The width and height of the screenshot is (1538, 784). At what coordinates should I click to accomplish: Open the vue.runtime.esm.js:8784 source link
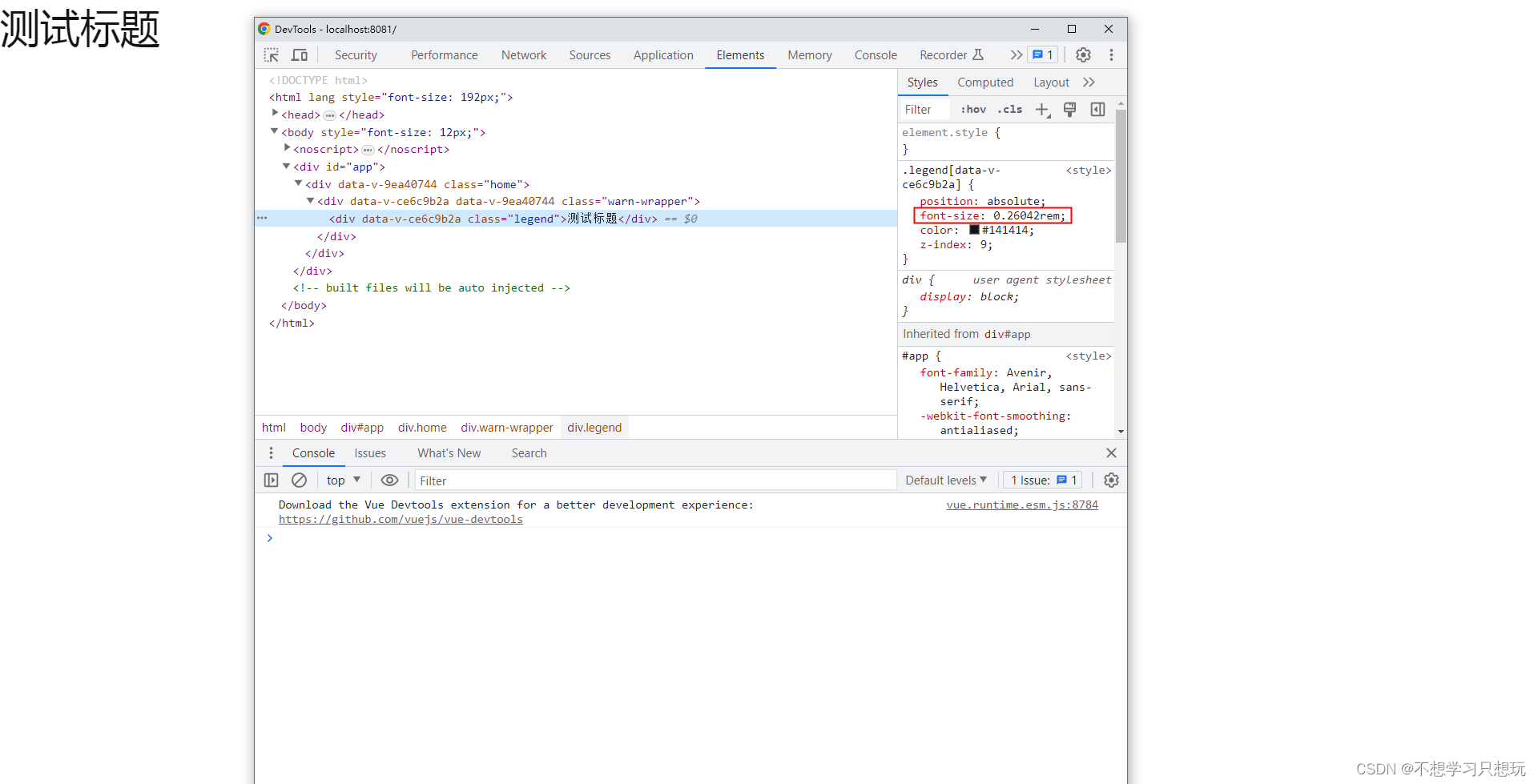(1022, 505)
